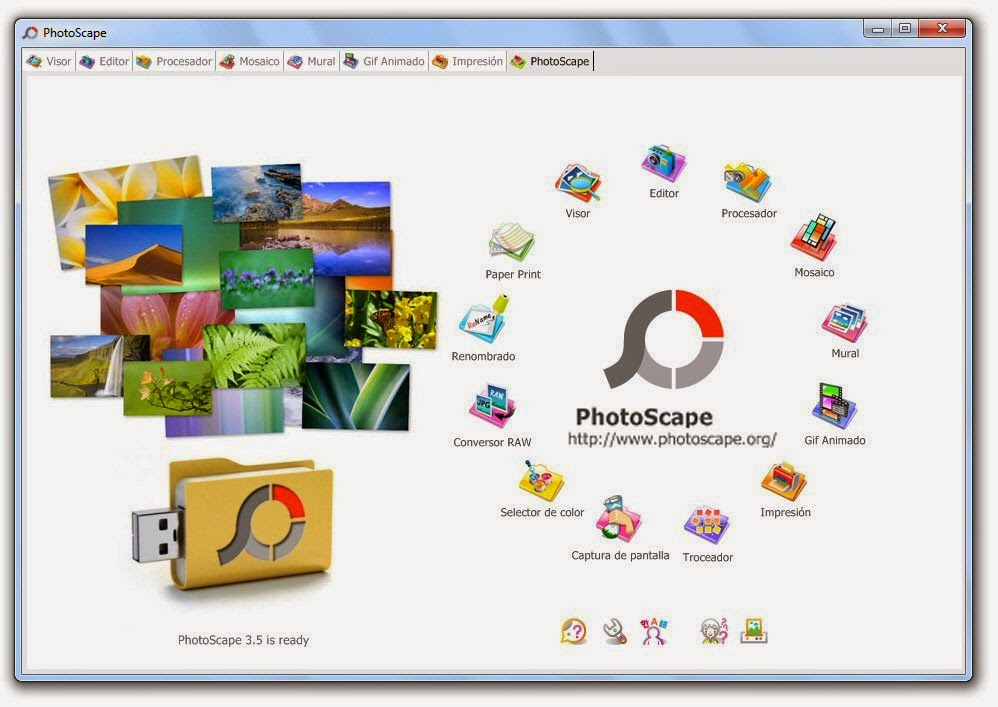This screenshot has height=707, width=998.
Task: Open the Procesador batch tool
Action: click(x=748, y=180)
